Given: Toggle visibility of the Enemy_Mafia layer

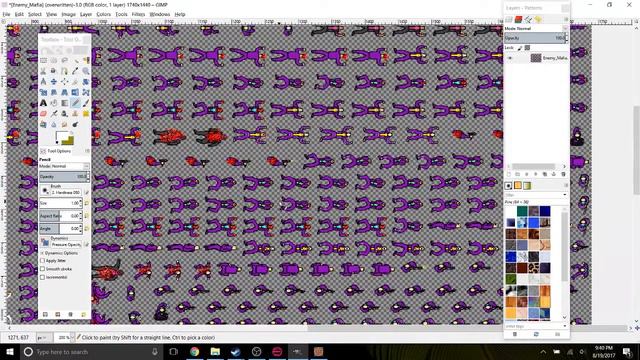Looking at the screenshot, I should [510, 58].
